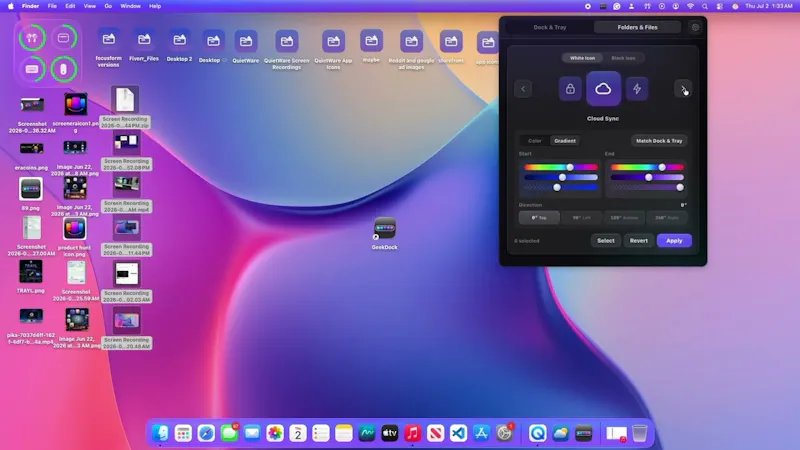Viewport: 800px width, 450px height.
Task: Switch fill mode to Color
Action: [535, 141]
